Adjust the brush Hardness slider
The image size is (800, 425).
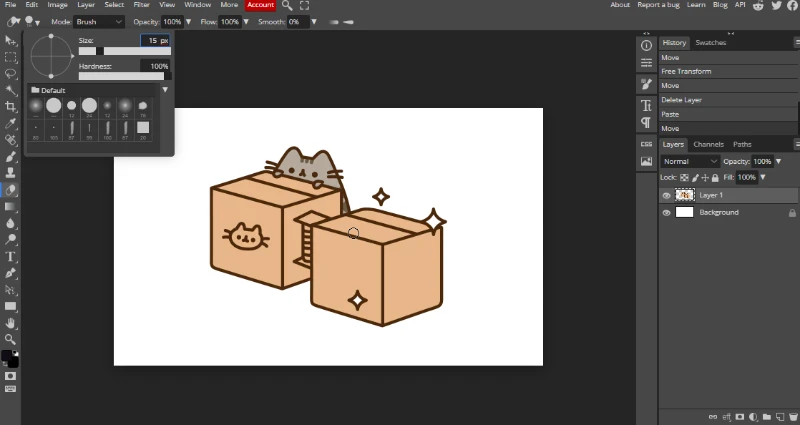click(x=124, y=76)
